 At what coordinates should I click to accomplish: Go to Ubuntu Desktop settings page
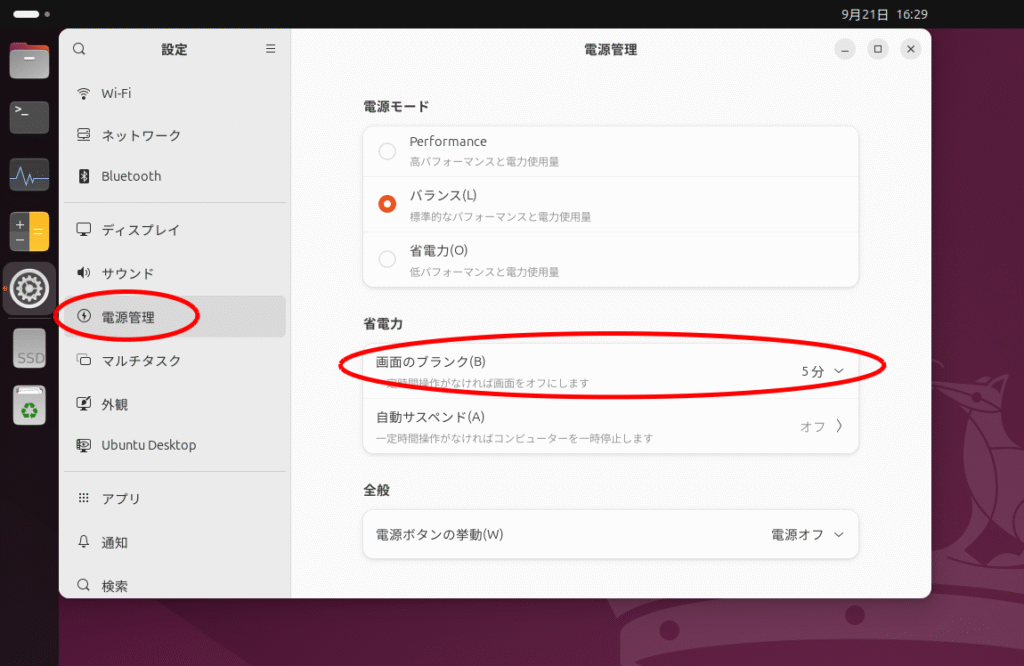(175, 445)
